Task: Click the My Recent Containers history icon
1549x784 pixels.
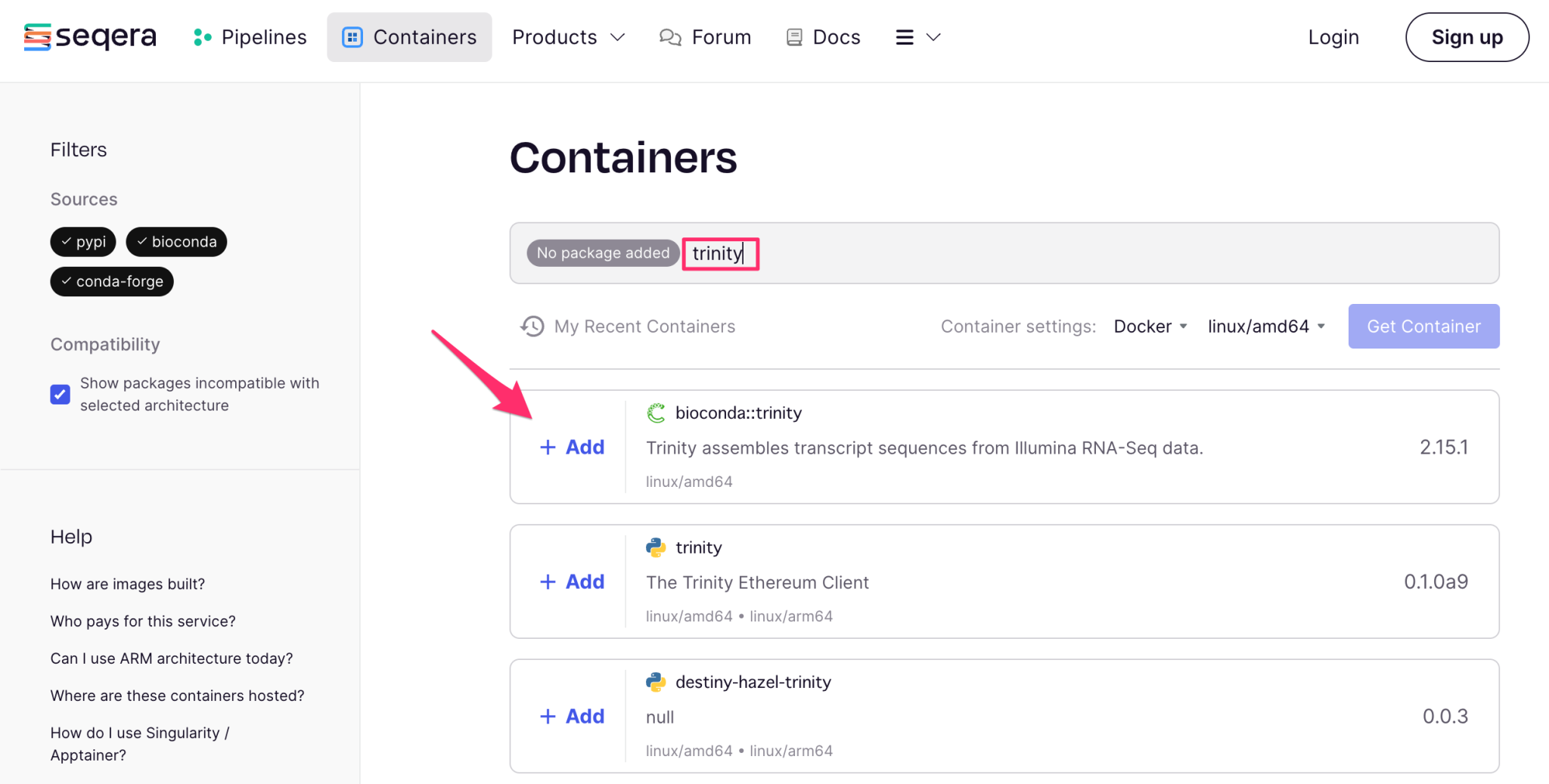Action: [x=532, y=326]
